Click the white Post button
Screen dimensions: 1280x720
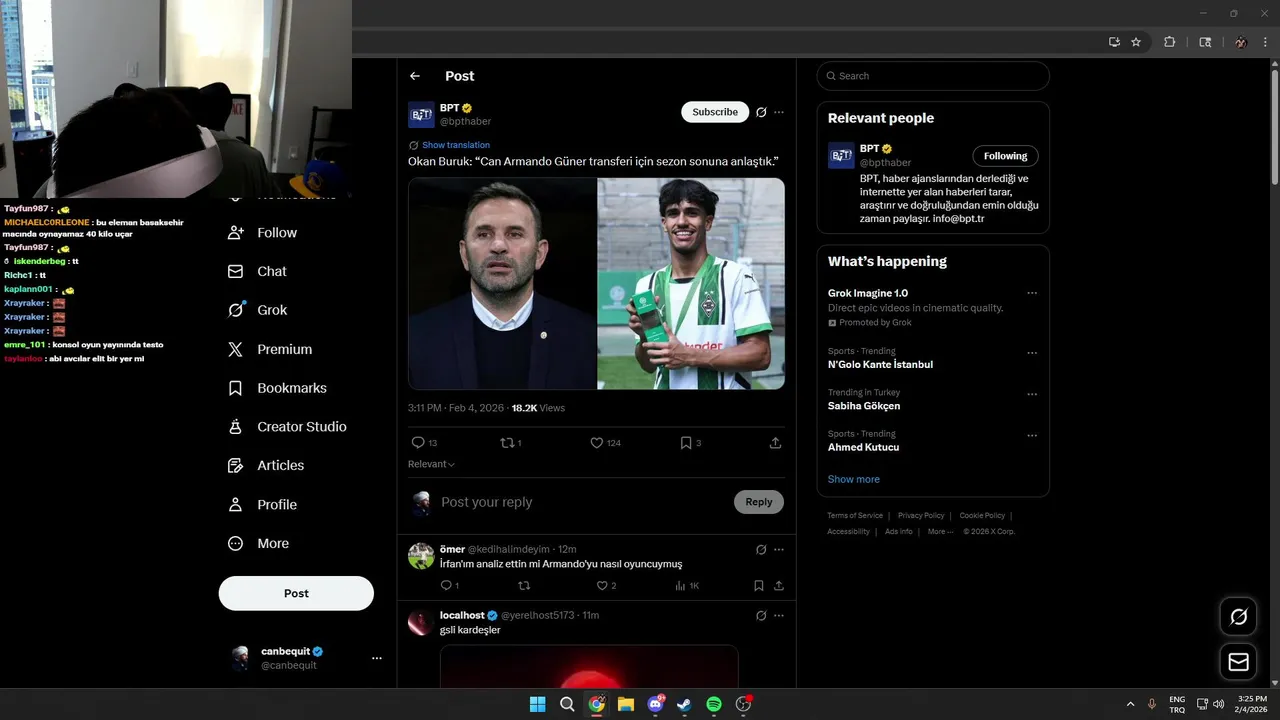tap(296, 593)
